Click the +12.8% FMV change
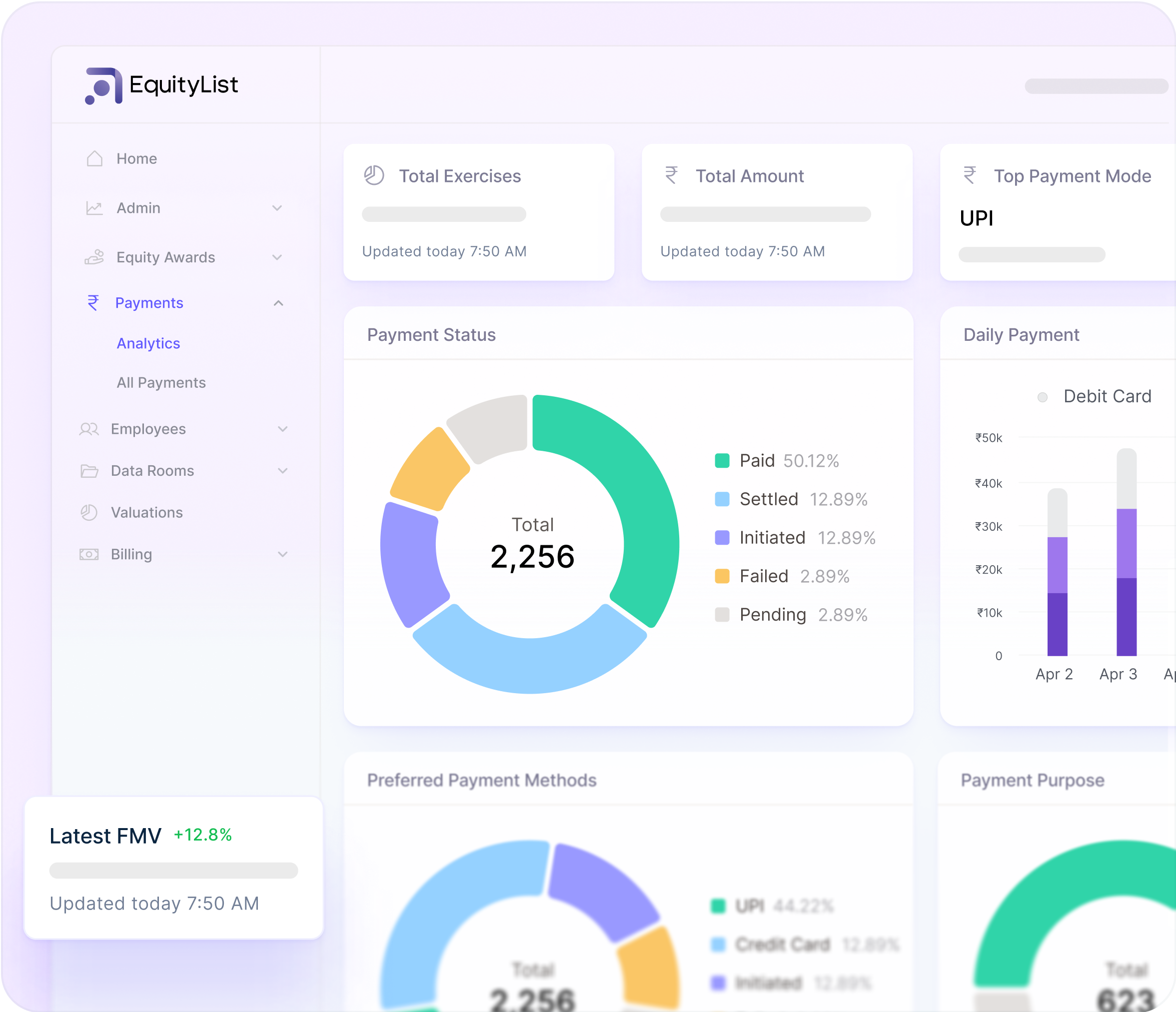Screen dimensions: 1176x1012 [x=202, y=835]
